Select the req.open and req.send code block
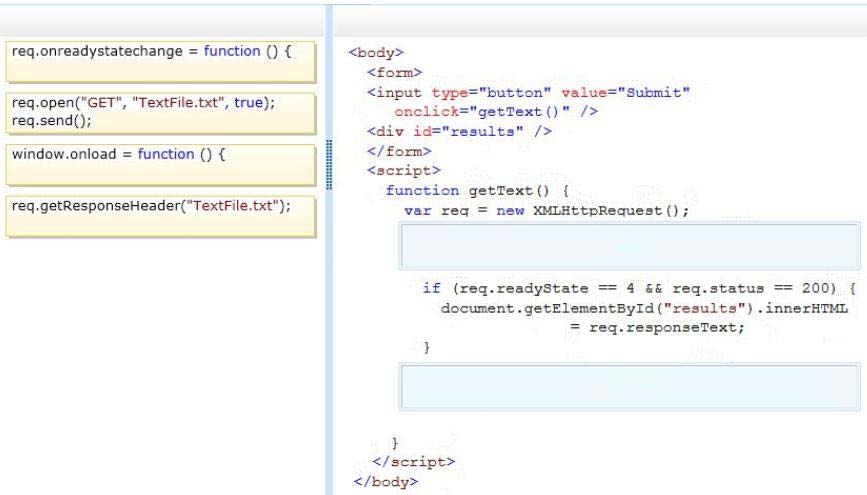The height and width of the screenshot is (495, 867). (x=161, y=113)
